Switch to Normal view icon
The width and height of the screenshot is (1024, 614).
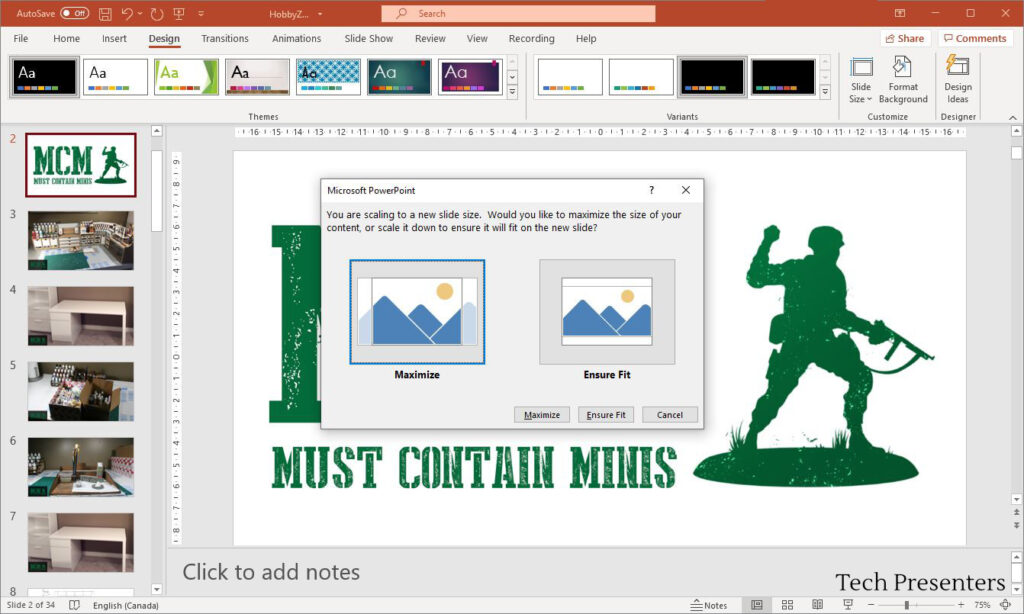pos(756,605)
